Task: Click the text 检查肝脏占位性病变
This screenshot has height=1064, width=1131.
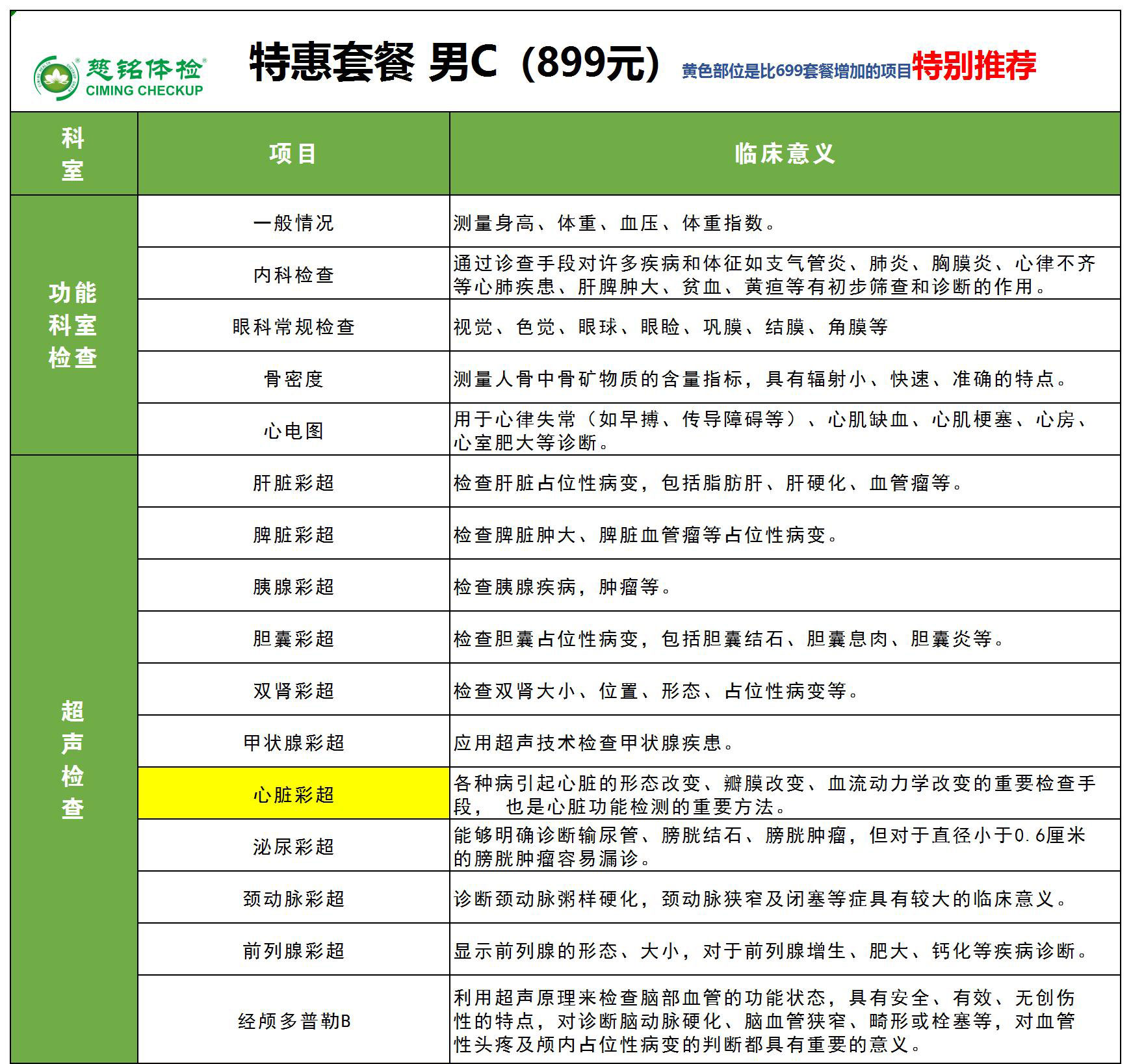Action: click(x=546, y=482)
